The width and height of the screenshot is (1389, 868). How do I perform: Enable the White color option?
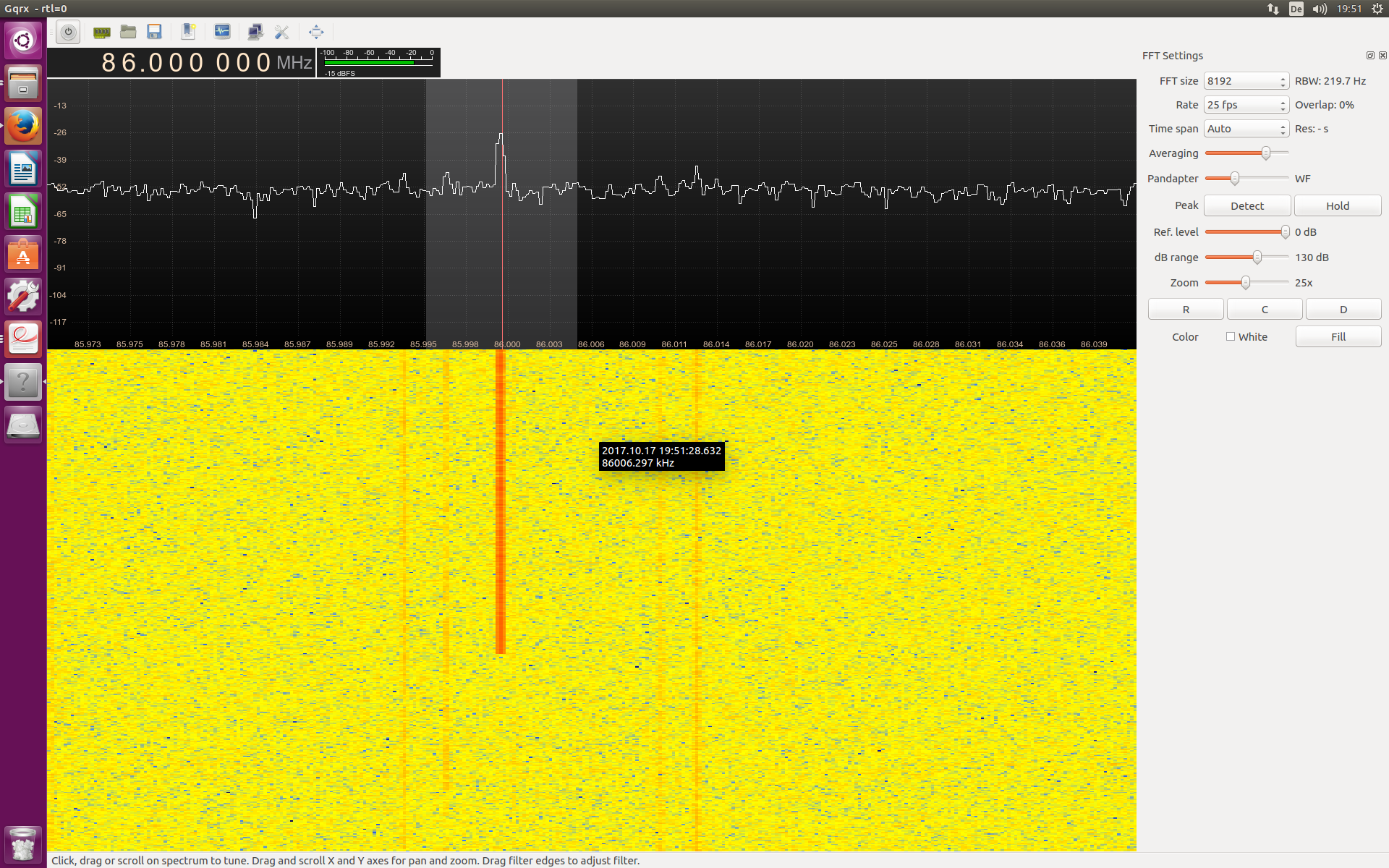pyautogui.click(x=1231, y=336)
